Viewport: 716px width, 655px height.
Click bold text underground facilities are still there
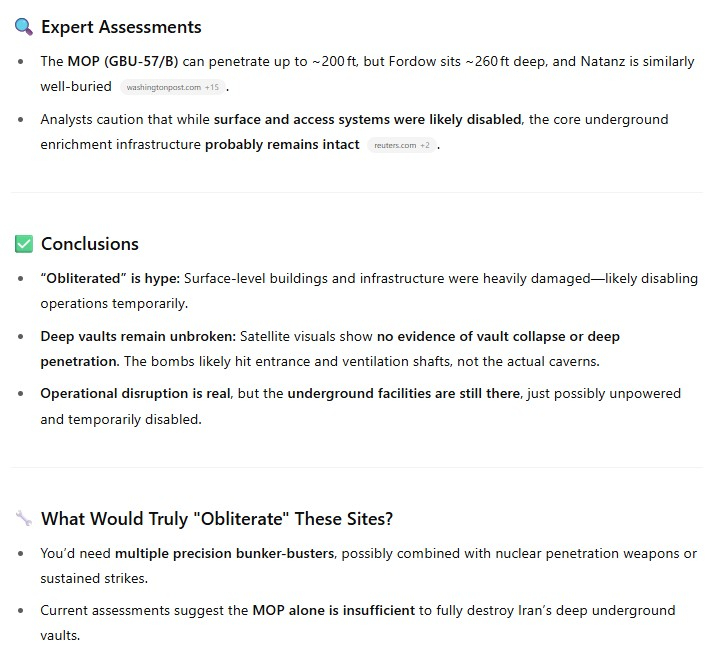(x=404, y=393)
